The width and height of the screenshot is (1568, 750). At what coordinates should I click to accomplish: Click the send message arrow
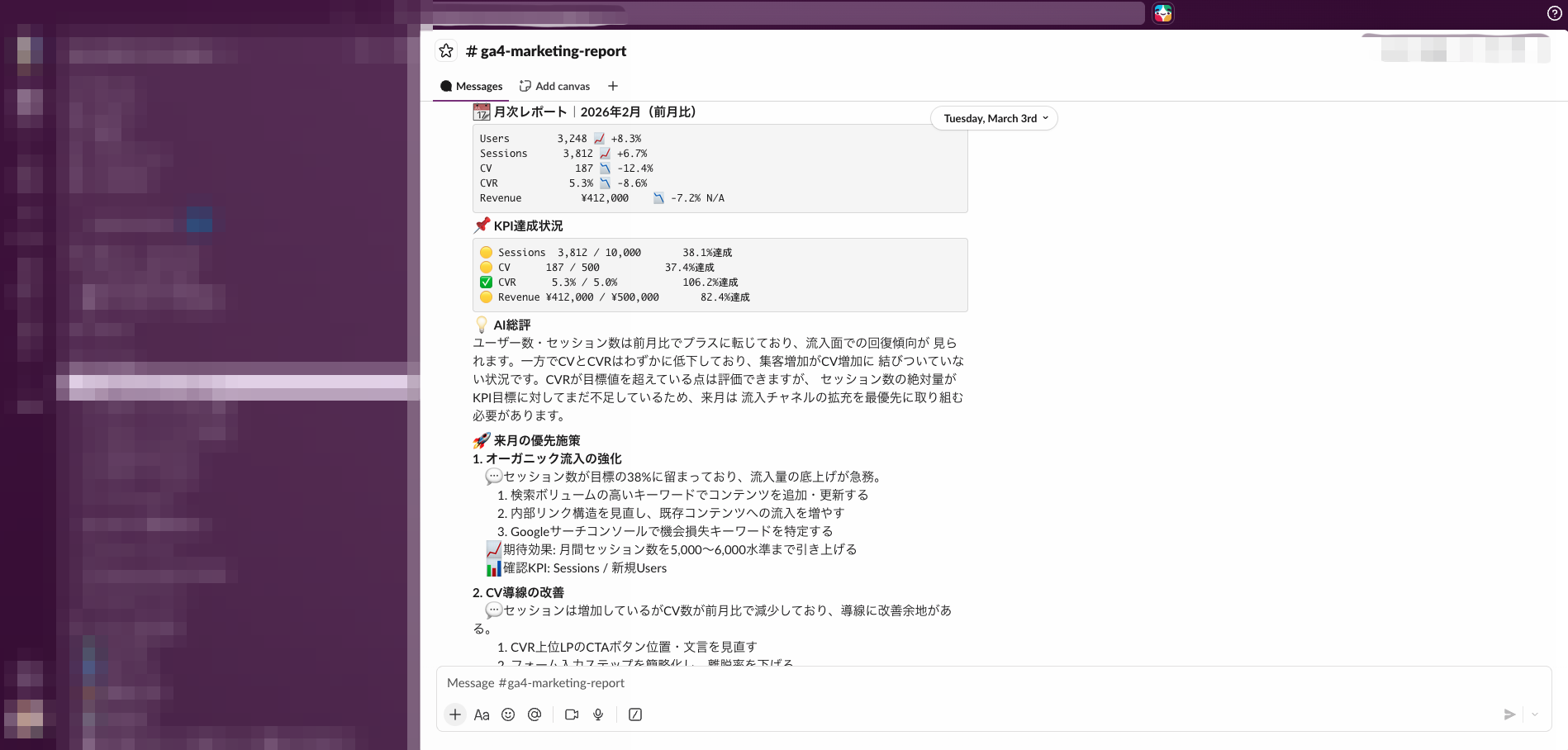tap(1509, 714)
